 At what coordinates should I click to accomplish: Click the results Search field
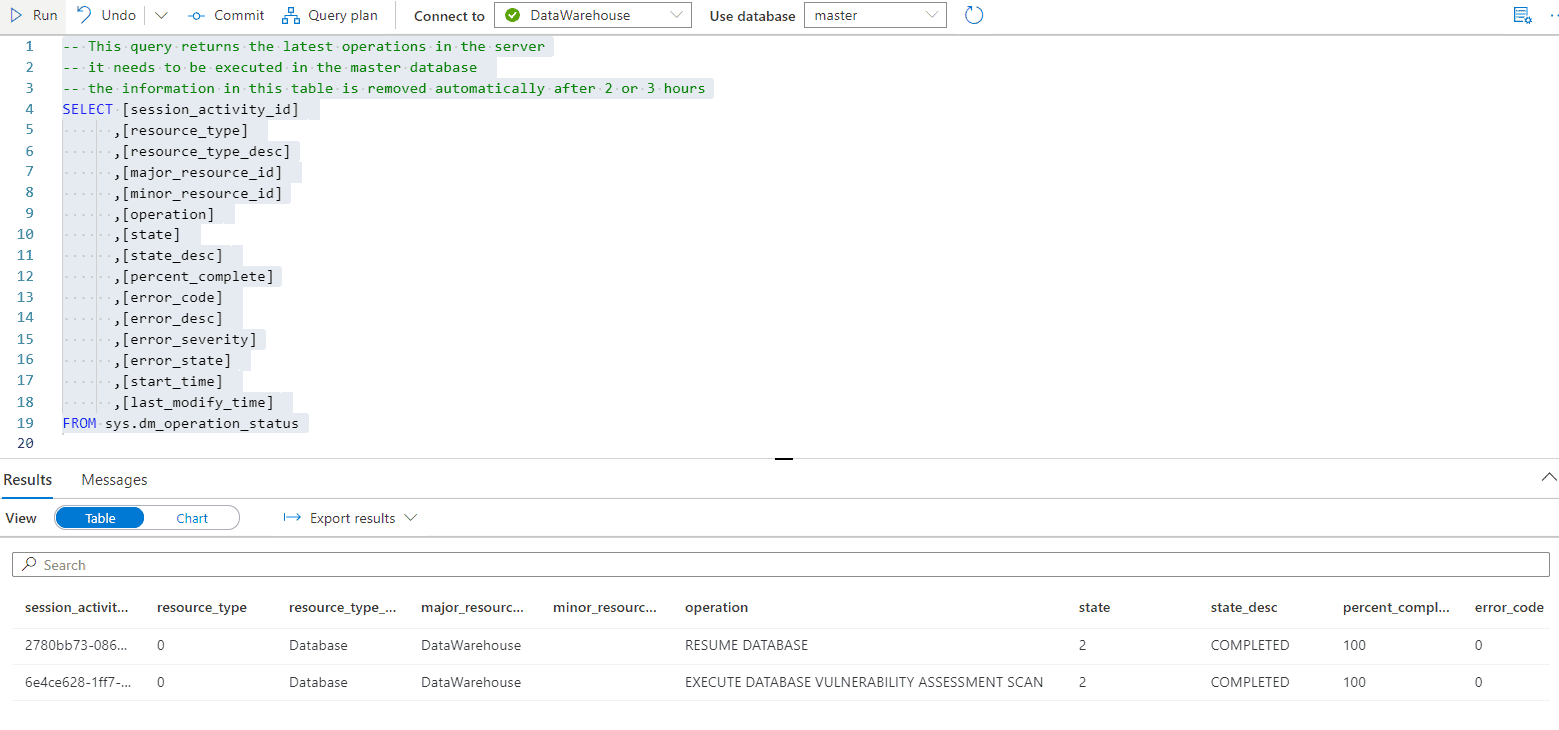(x=780, y=565)
